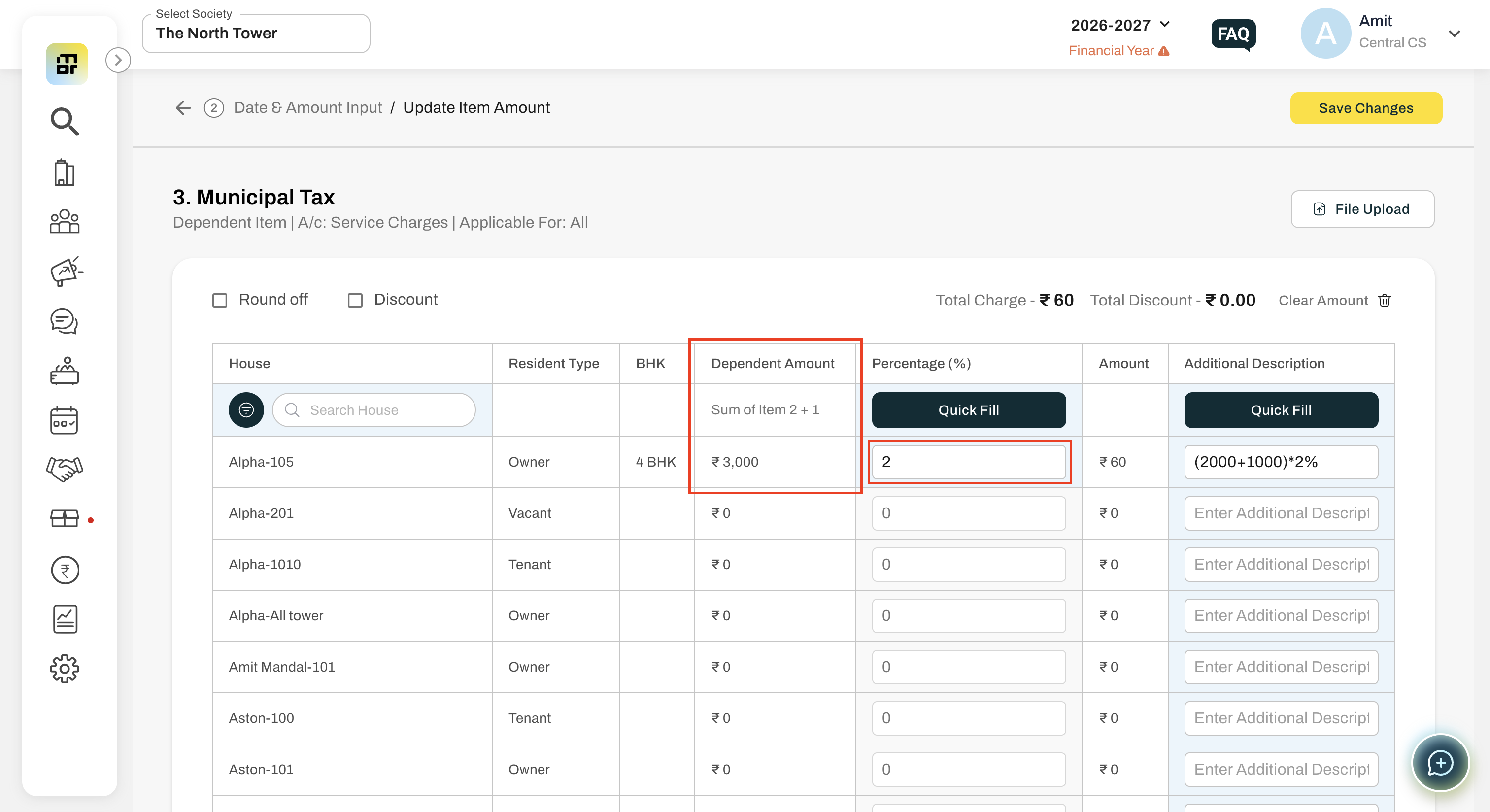Open the announcements megaphone icon
Viewport: 1490px width, 812px height.
[66, 271]
